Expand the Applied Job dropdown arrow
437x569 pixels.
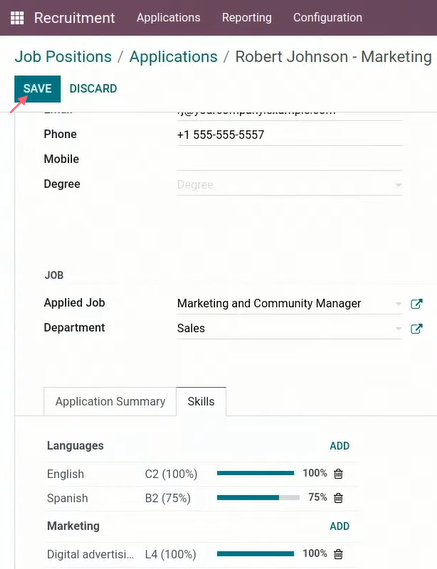[x=398, y=303]
